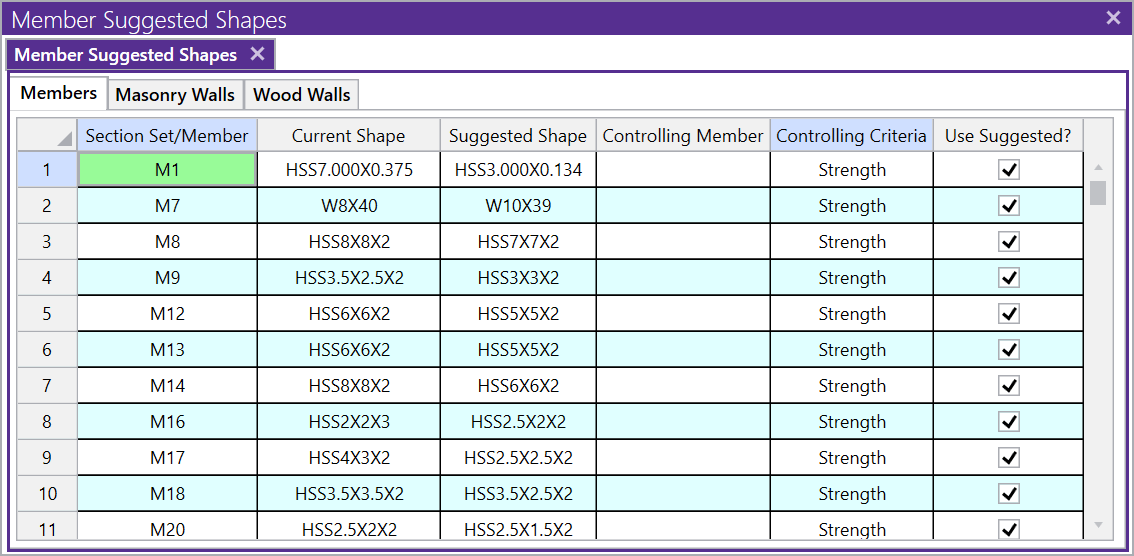1134x556 pixels.
Task: Select row number 3 header
Action: pos(47,242)
